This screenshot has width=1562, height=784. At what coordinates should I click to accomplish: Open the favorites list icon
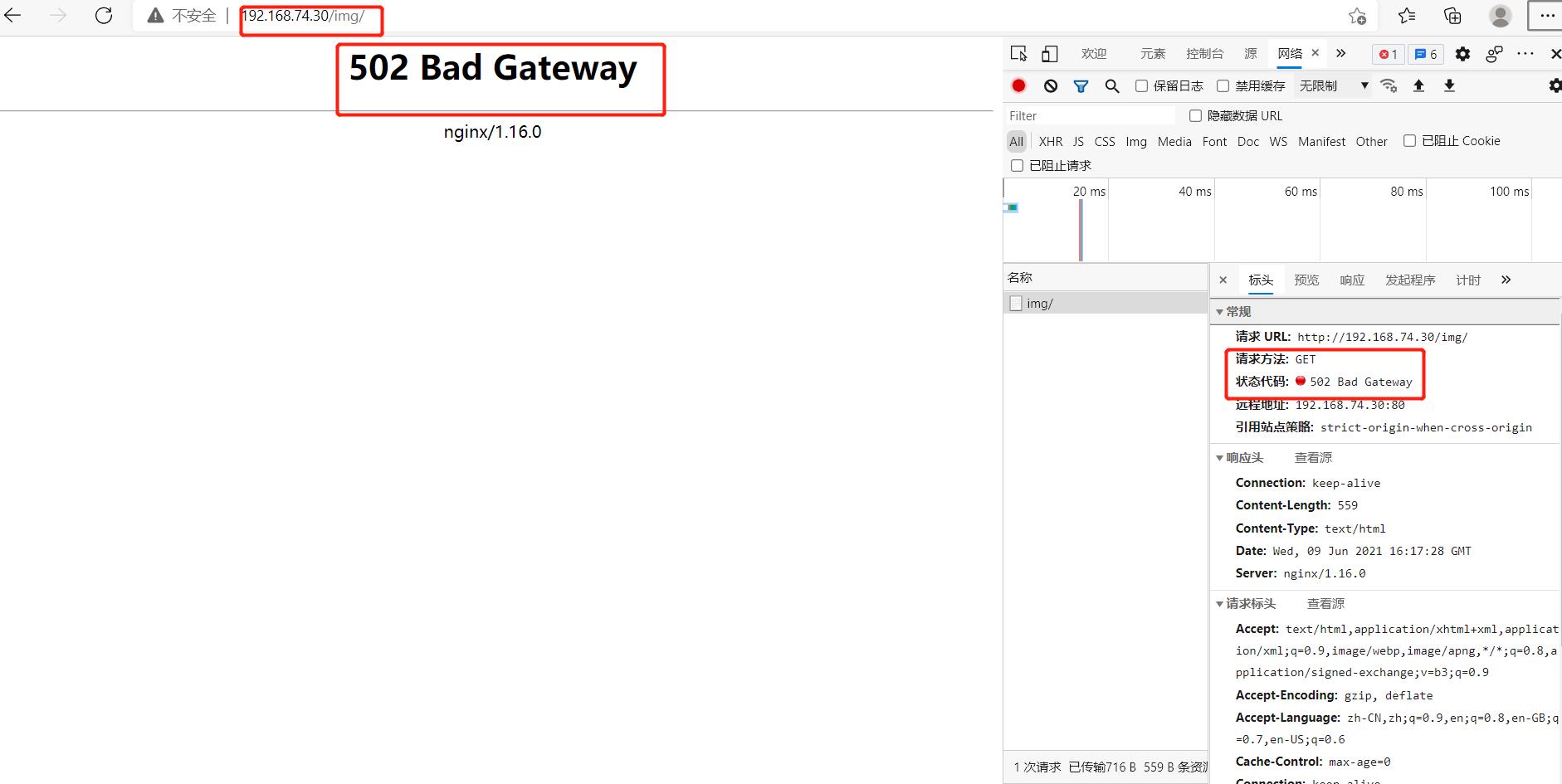point(1407,16)
